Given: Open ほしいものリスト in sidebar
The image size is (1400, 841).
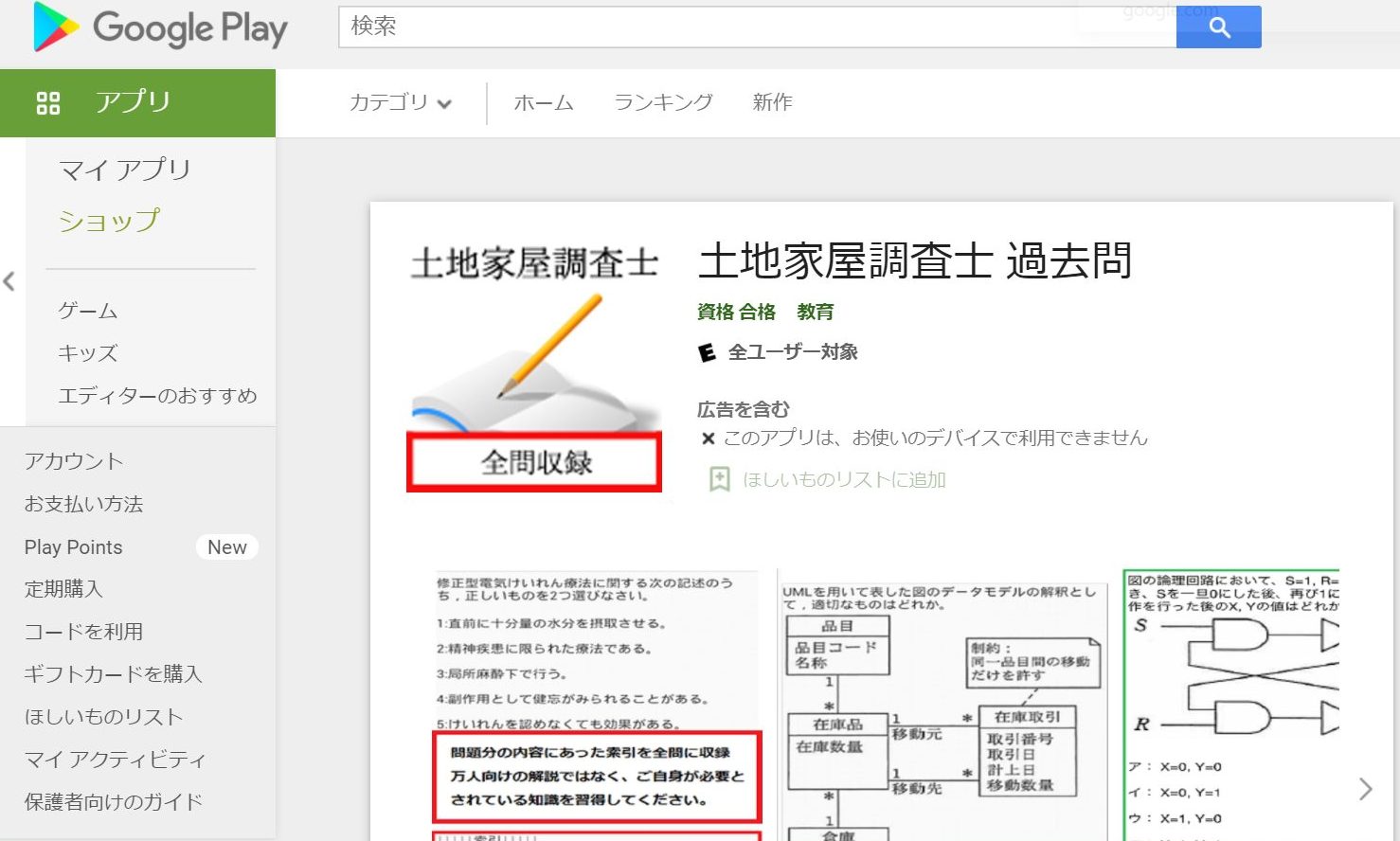Looking at the screenshot, I should tap(104, 717).
